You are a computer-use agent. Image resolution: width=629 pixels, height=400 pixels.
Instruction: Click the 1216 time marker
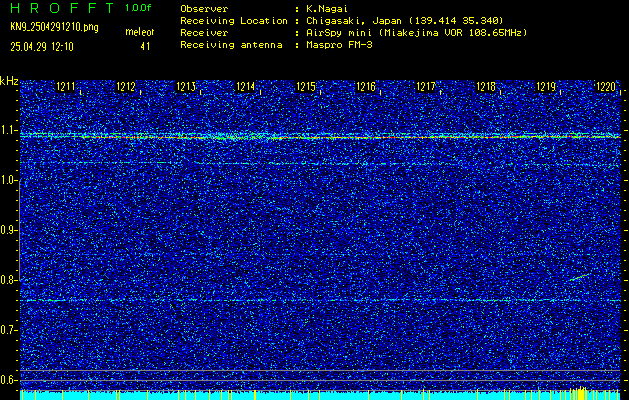366,86
